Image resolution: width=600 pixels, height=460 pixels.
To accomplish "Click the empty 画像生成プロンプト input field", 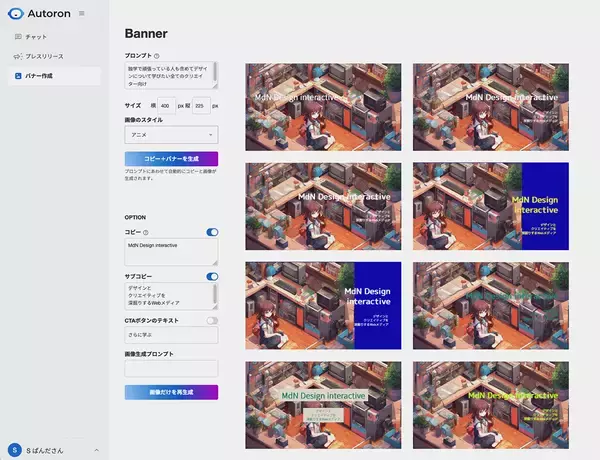I will (x=171, y=368).
